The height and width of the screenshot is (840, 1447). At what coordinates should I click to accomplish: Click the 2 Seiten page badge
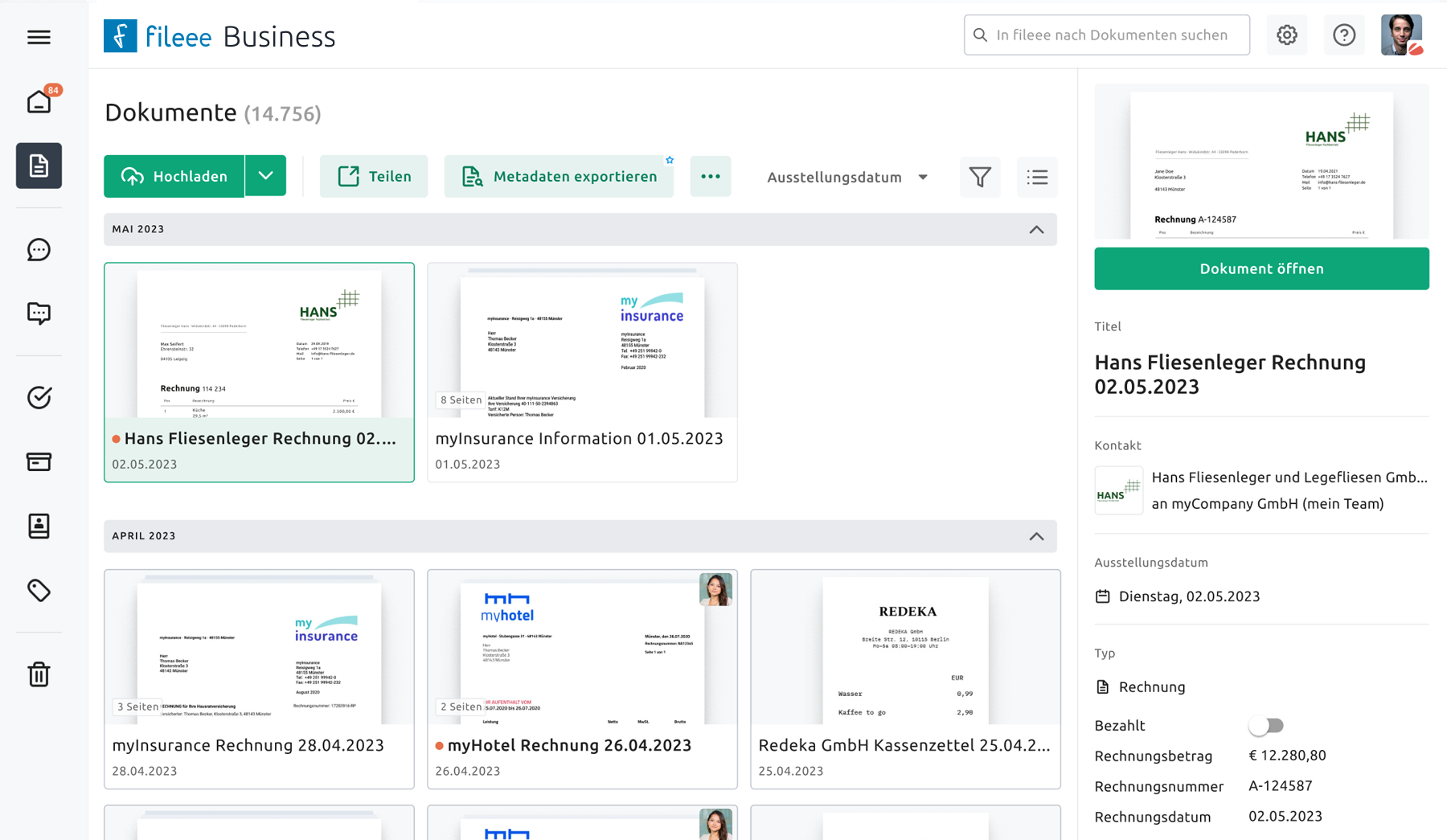point(461,707)
